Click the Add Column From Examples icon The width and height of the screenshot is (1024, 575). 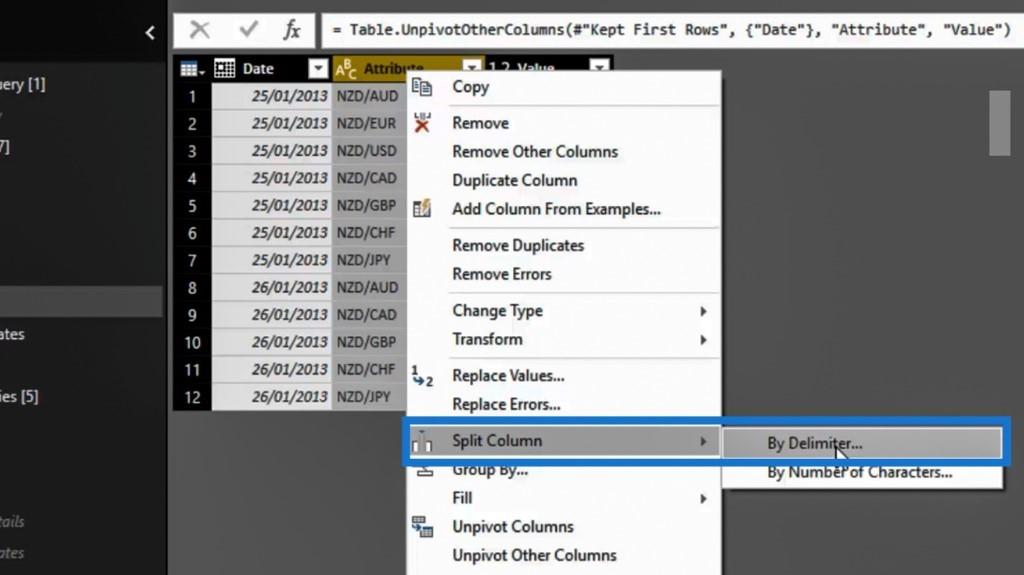423,208
